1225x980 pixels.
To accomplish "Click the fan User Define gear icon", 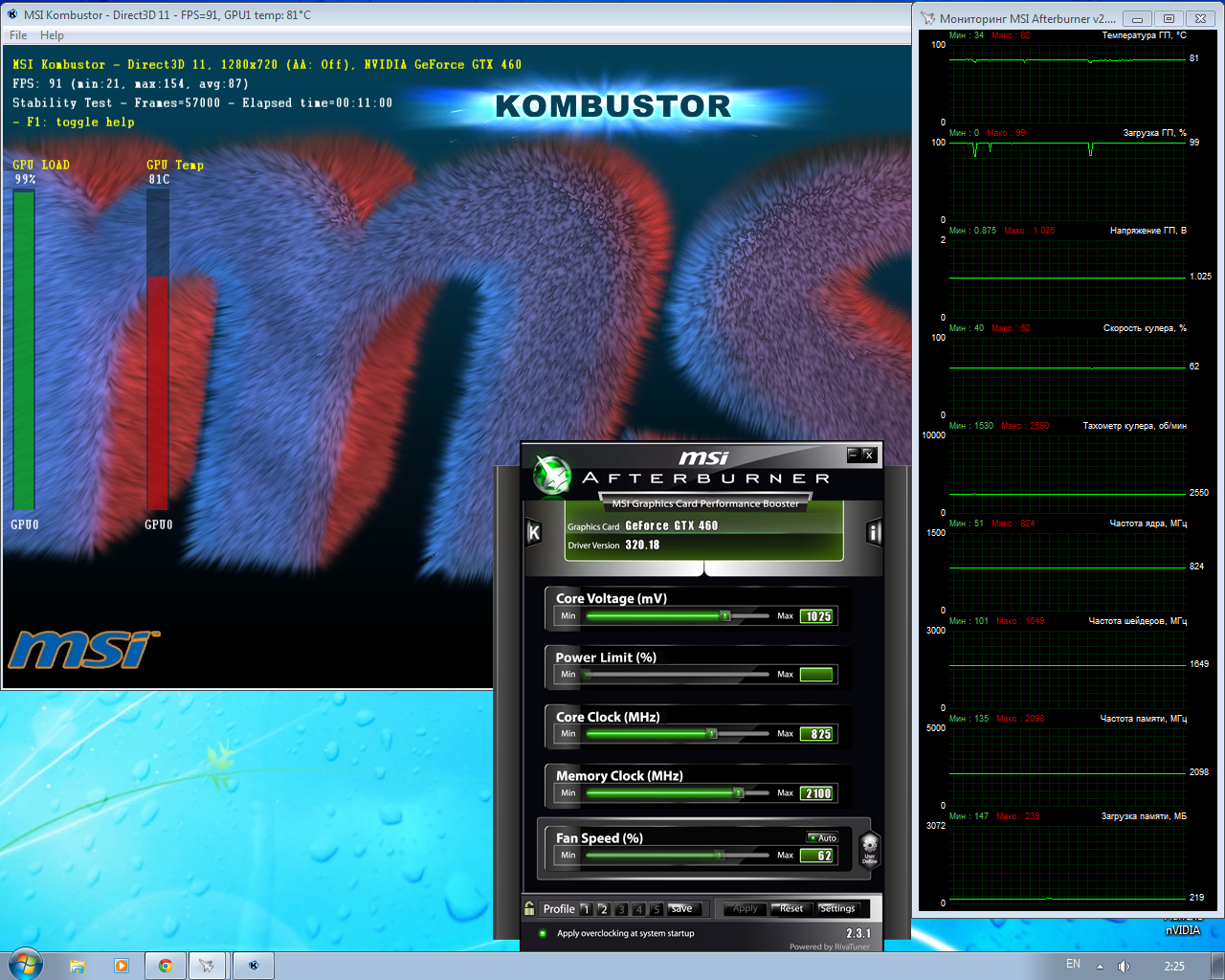I will point(869,848).
